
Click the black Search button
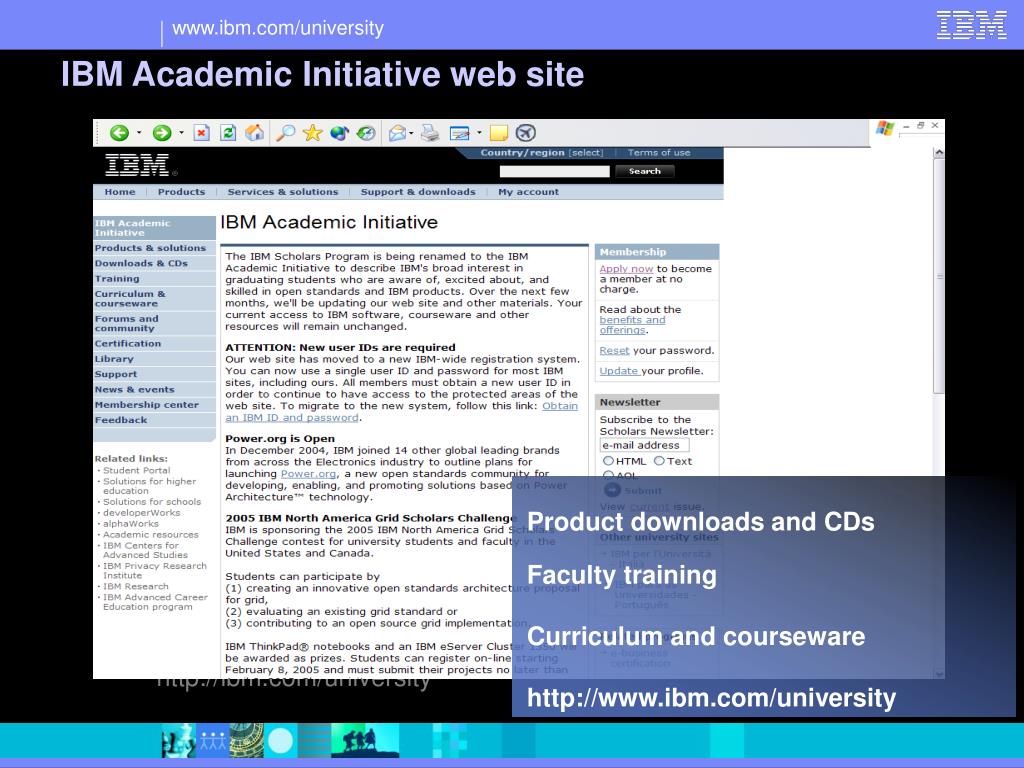(x=645, y=171)
